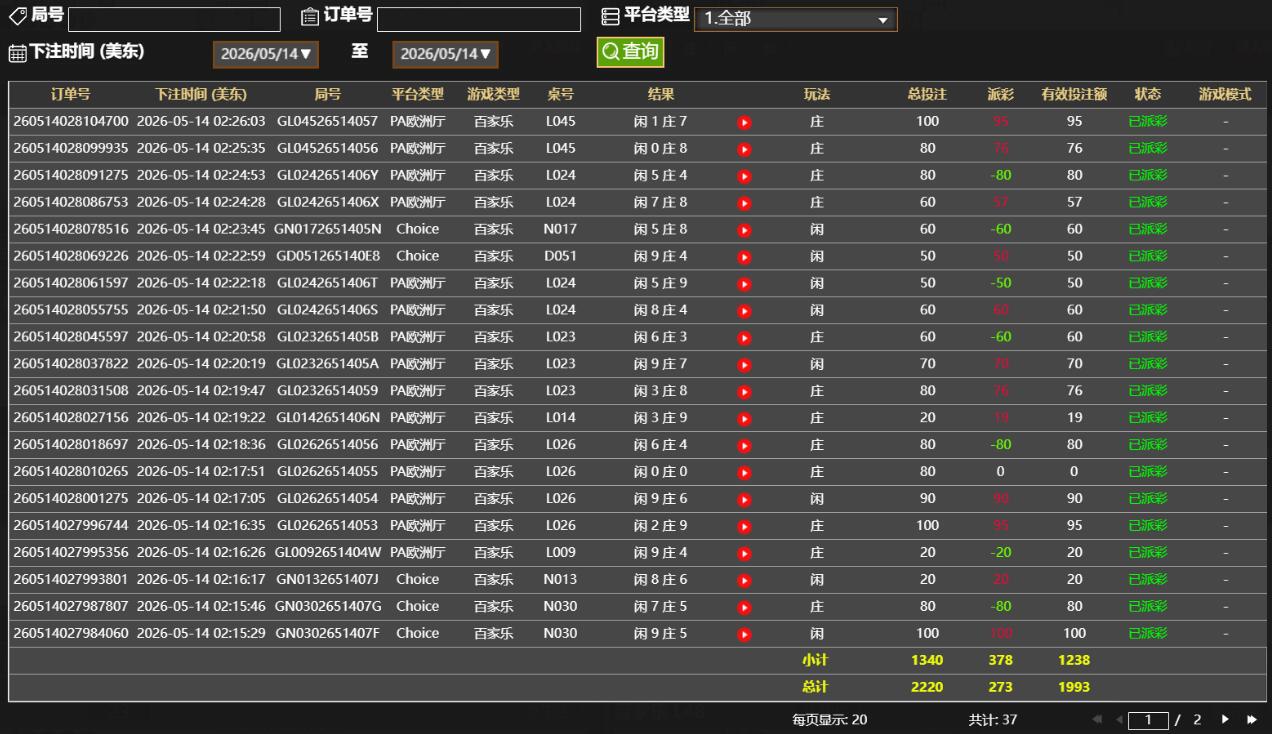The image size is (1272, 734).
Task: Select round number GL04526514057
Action: 328,122
